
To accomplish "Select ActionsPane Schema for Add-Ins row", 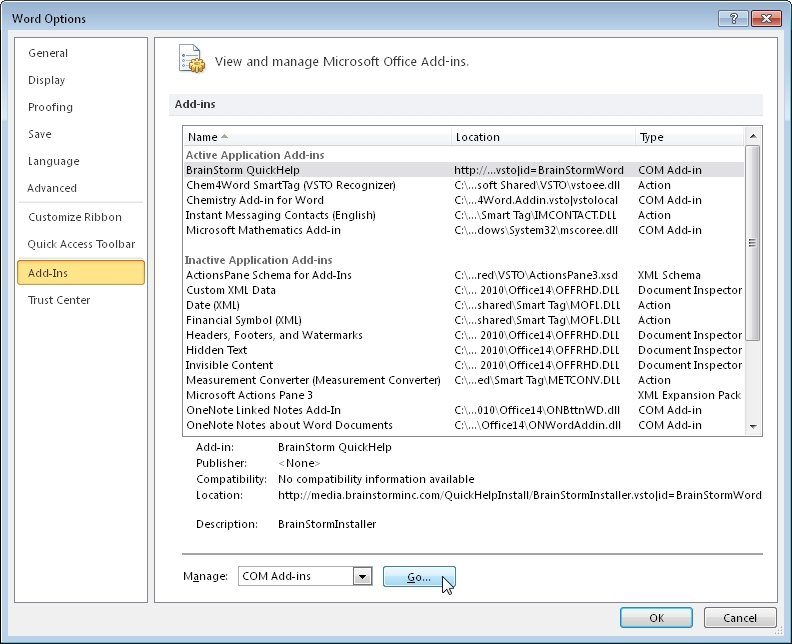I will tap(464, 275).
